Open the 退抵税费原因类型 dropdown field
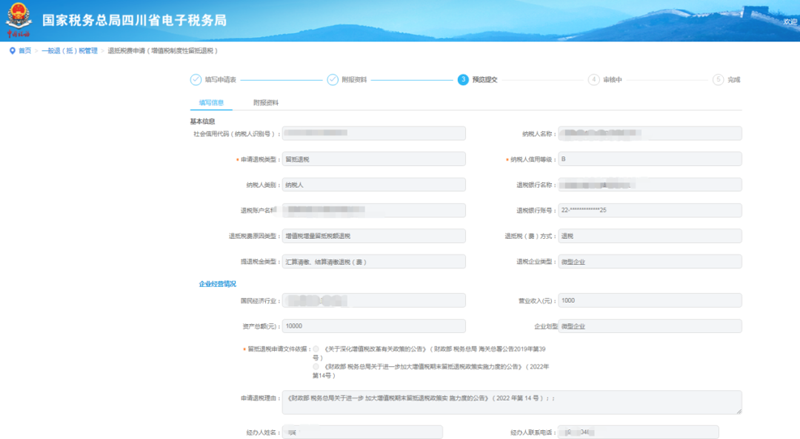This screenshot has height=439, width=800. pyautogui.click(x=372, y=236)
